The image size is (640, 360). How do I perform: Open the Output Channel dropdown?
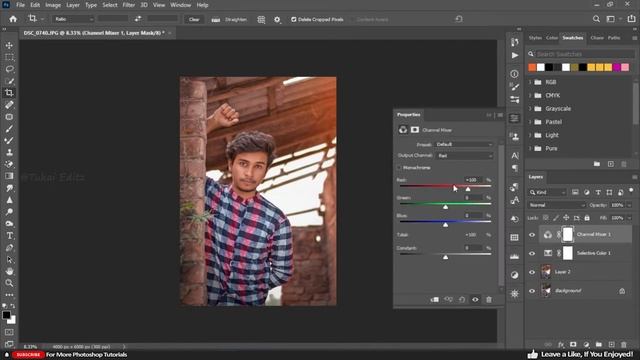[464, 156]
